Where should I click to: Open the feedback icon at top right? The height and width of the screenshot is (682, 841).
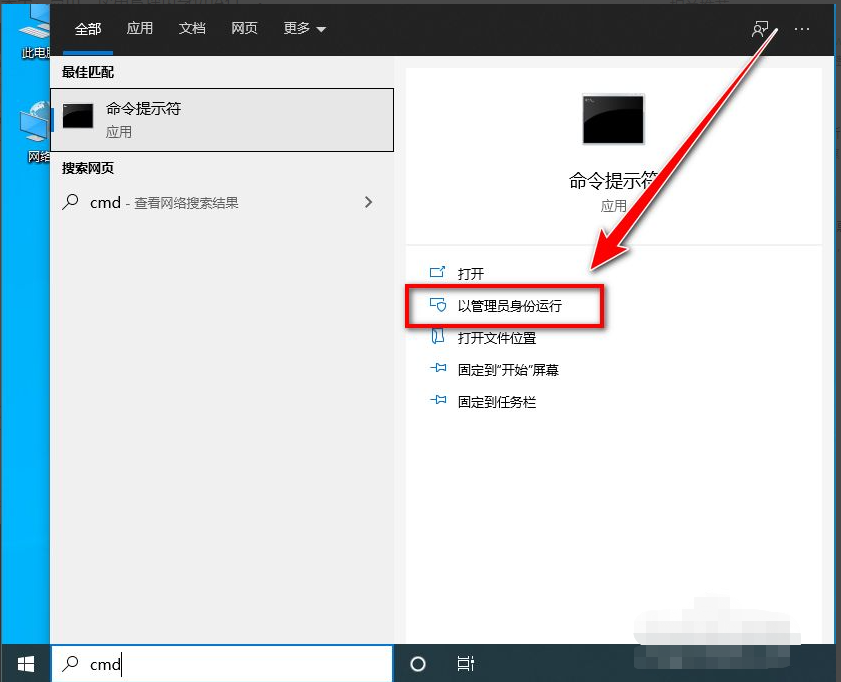pos(761,29)
